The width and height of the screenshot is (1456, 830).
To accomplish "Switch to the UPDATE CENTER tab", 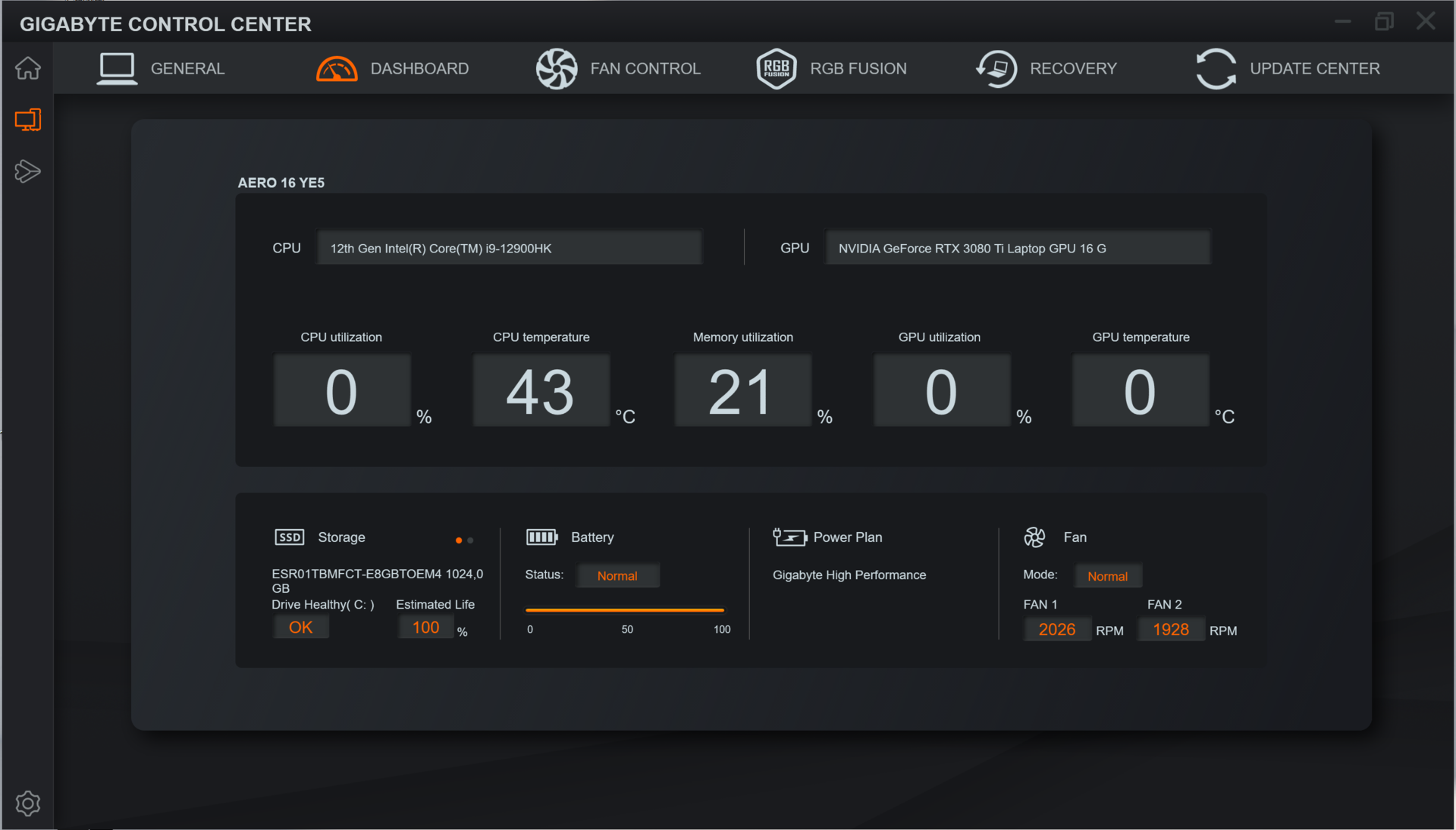I will (x=1314, y=69).
